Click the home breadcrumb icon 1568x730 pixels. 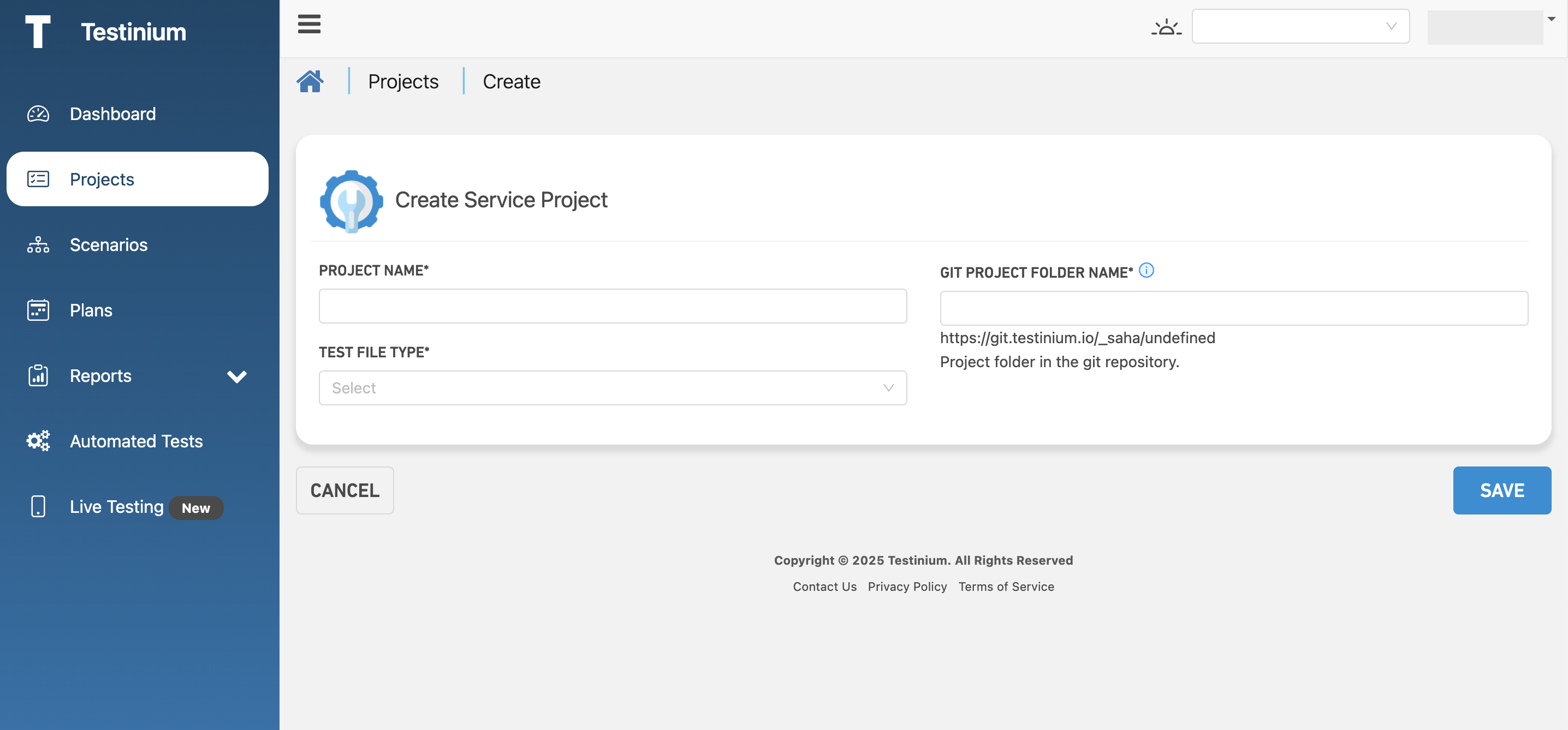(310, 81)
